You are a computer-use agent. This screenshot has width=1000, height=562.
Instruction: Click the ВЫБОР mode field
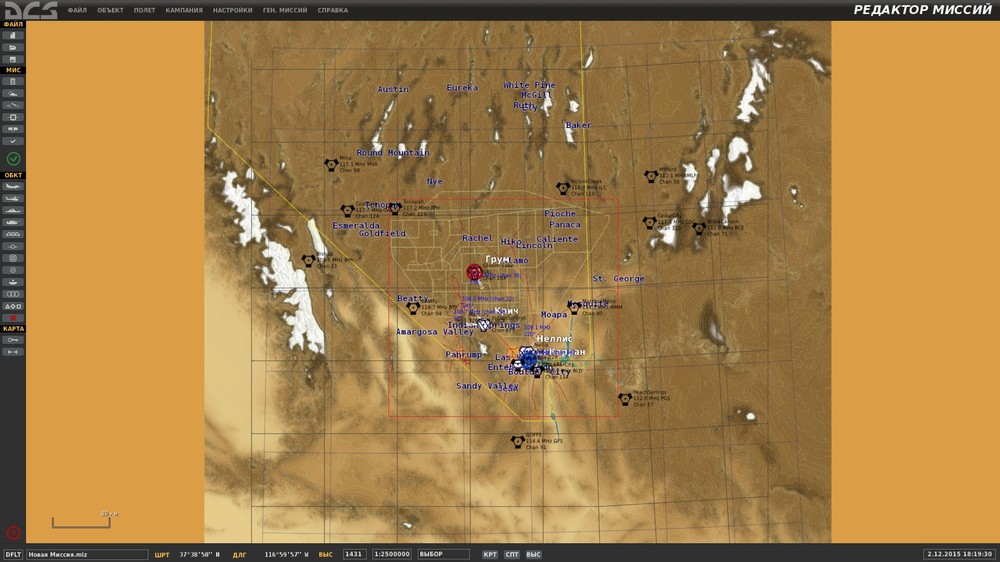[x=443, y=554]
